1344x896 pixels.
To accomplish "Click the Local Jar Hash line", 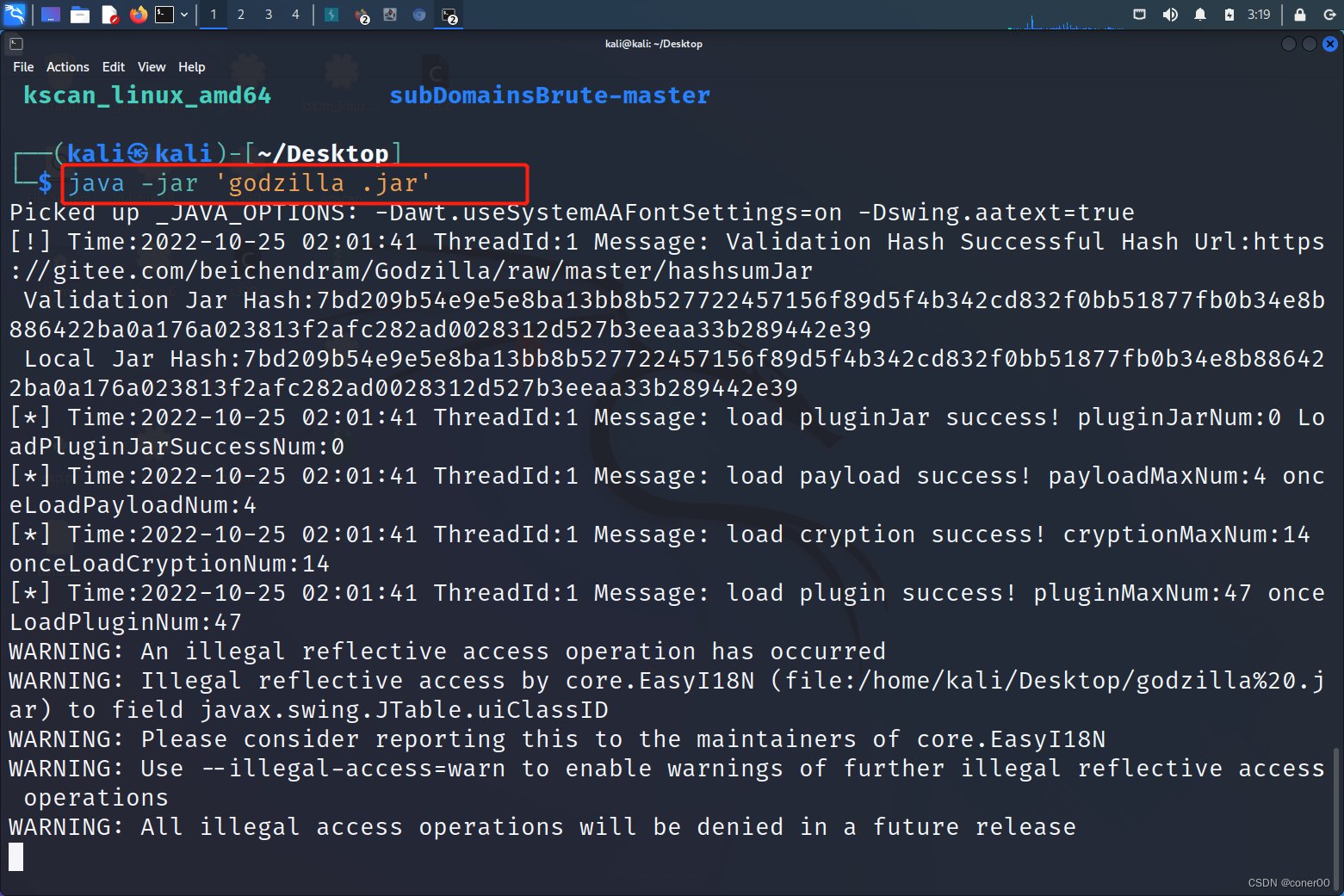I will pos(667,374).
